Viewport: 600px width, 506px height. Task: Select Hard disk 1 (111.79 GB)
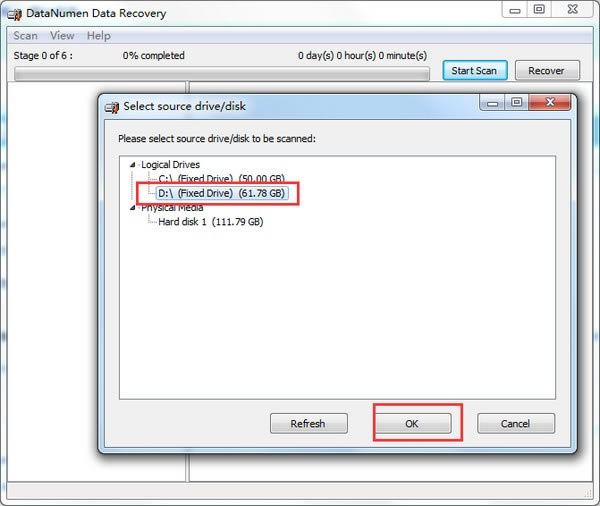[210, 222]
